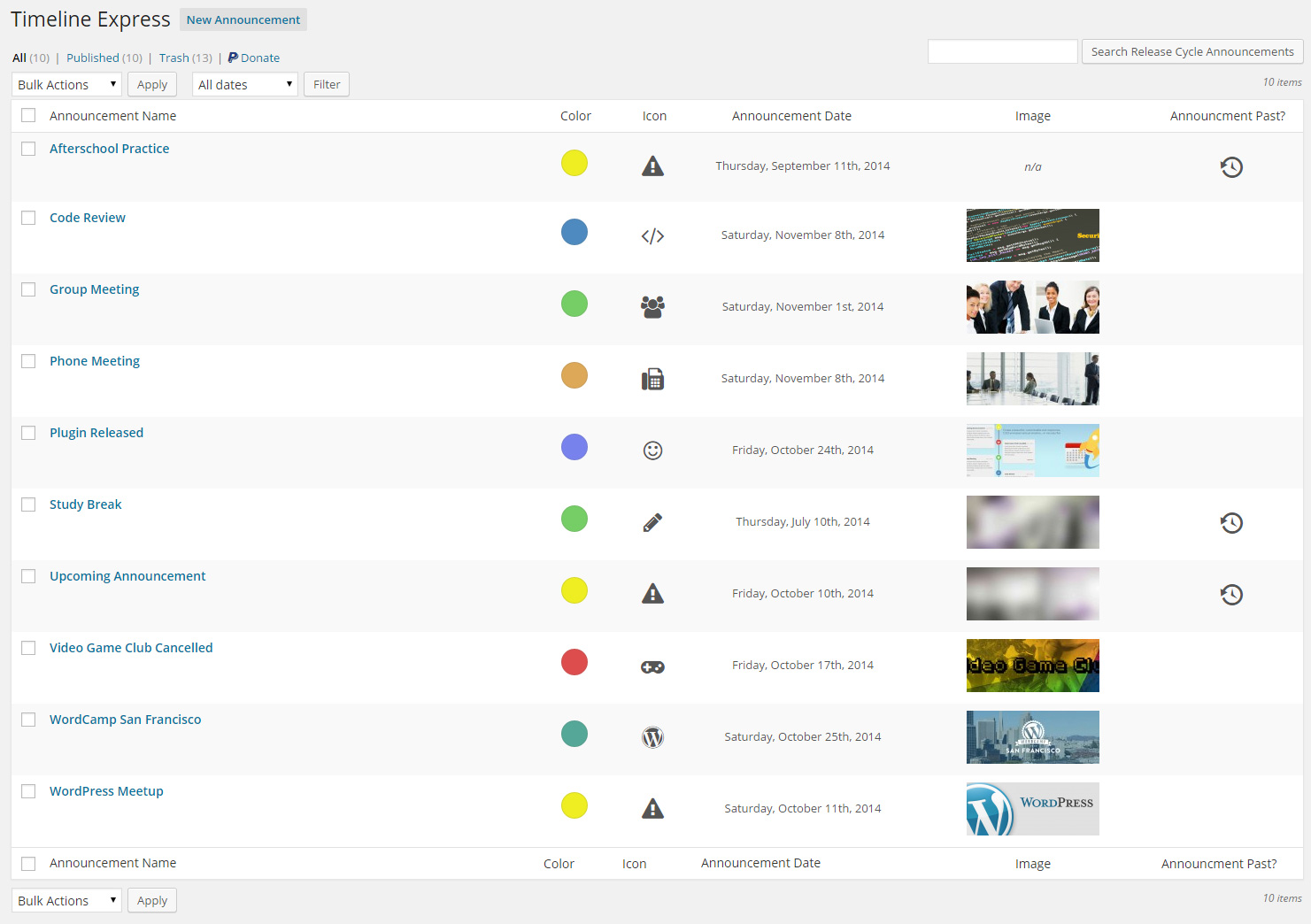Click the code brackets icon for Code Review
This screenshot has height=924, width=1311.
click(x=652, y=236)
